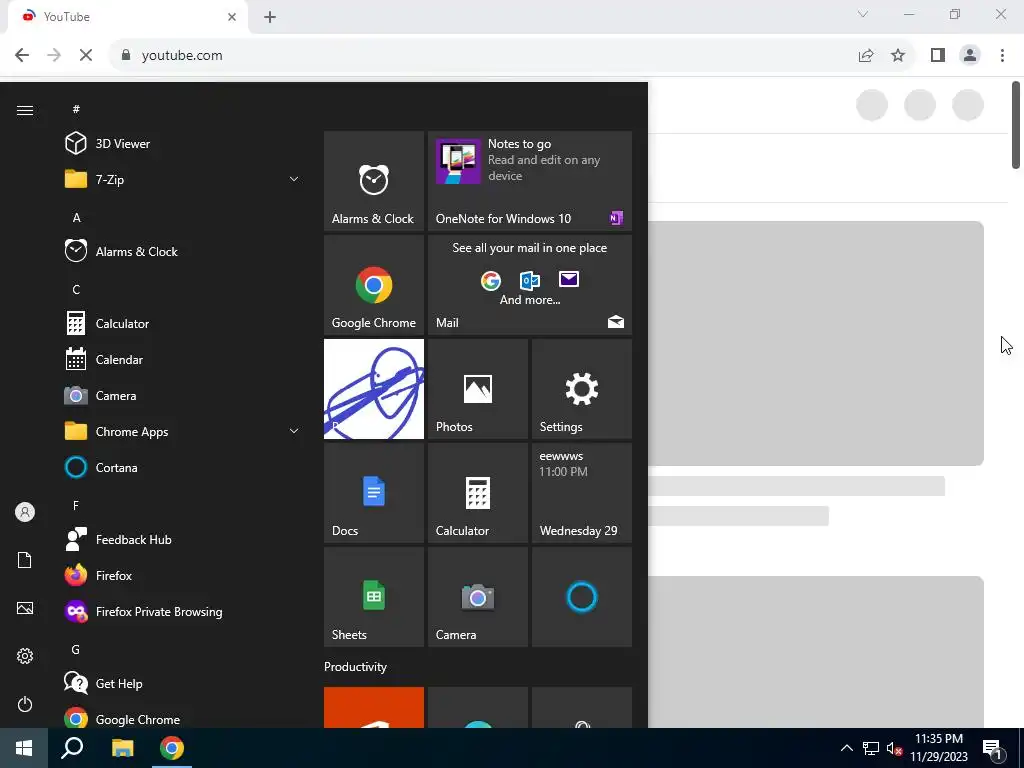This screenshot has height=768, width=1024.
Task: Open the blue scribble drawing tile
Action: point(374,389)
